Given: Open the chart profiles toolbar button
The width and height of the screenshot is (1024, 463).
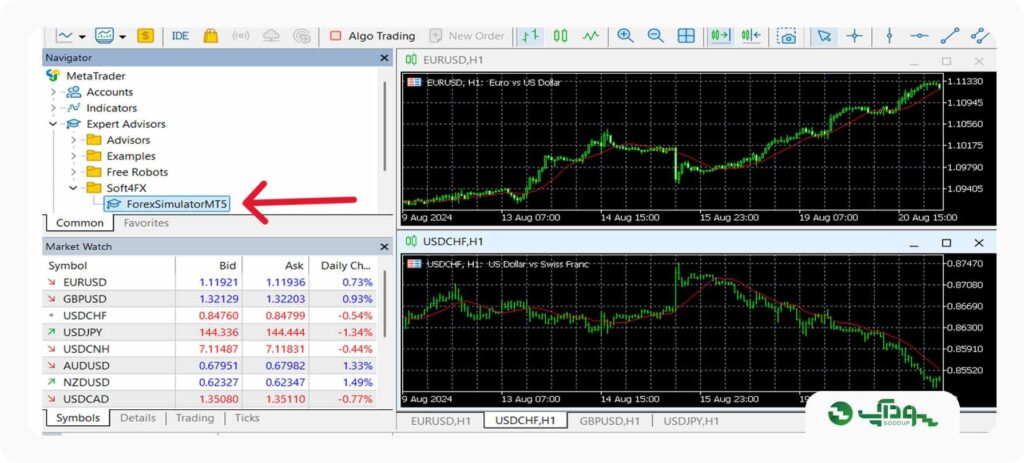Looking at the screenshot, I should pos(104,36).
